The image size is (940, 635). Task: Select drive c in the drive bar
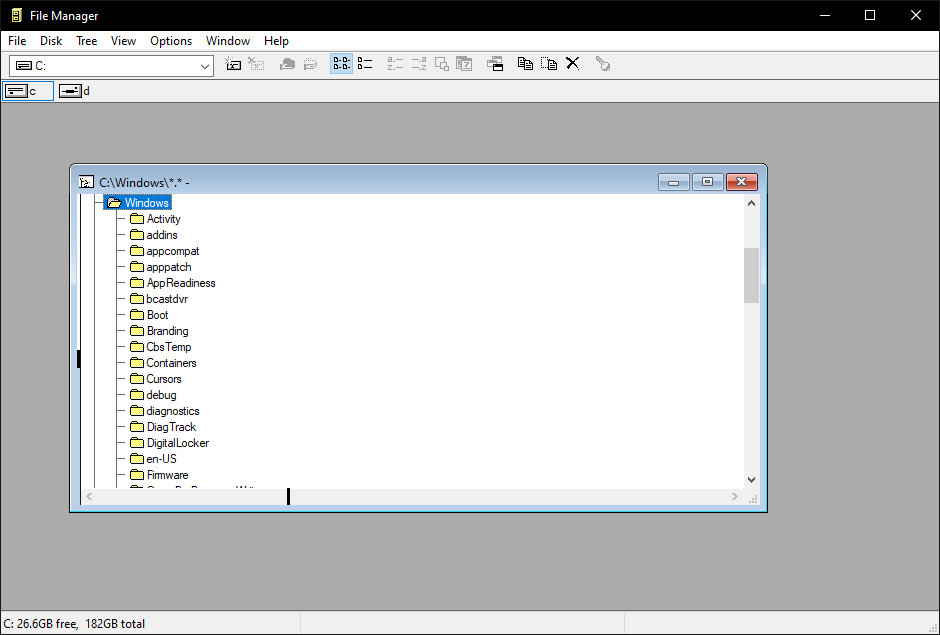coord(28,91)
